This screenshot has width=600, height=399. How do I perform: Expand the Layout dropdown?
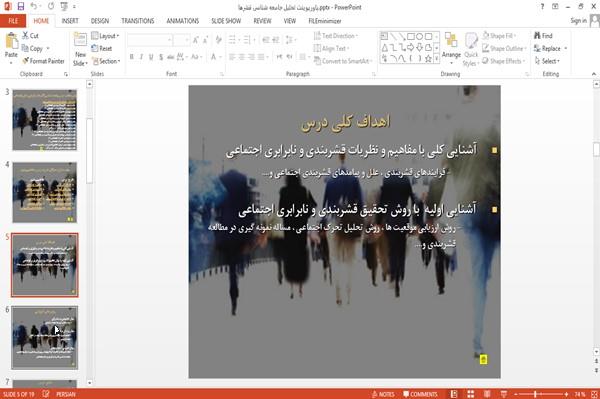pos(105,36)
